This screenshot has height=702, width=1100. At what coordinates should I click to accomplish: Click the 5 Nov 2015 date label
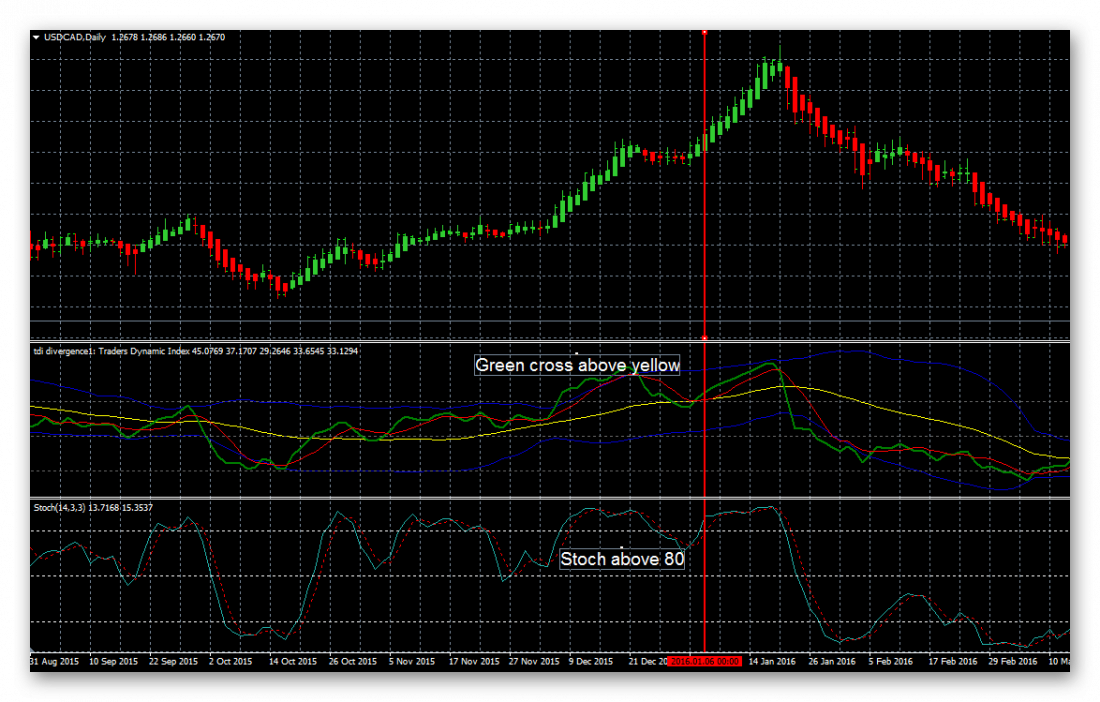coord(412,661)
